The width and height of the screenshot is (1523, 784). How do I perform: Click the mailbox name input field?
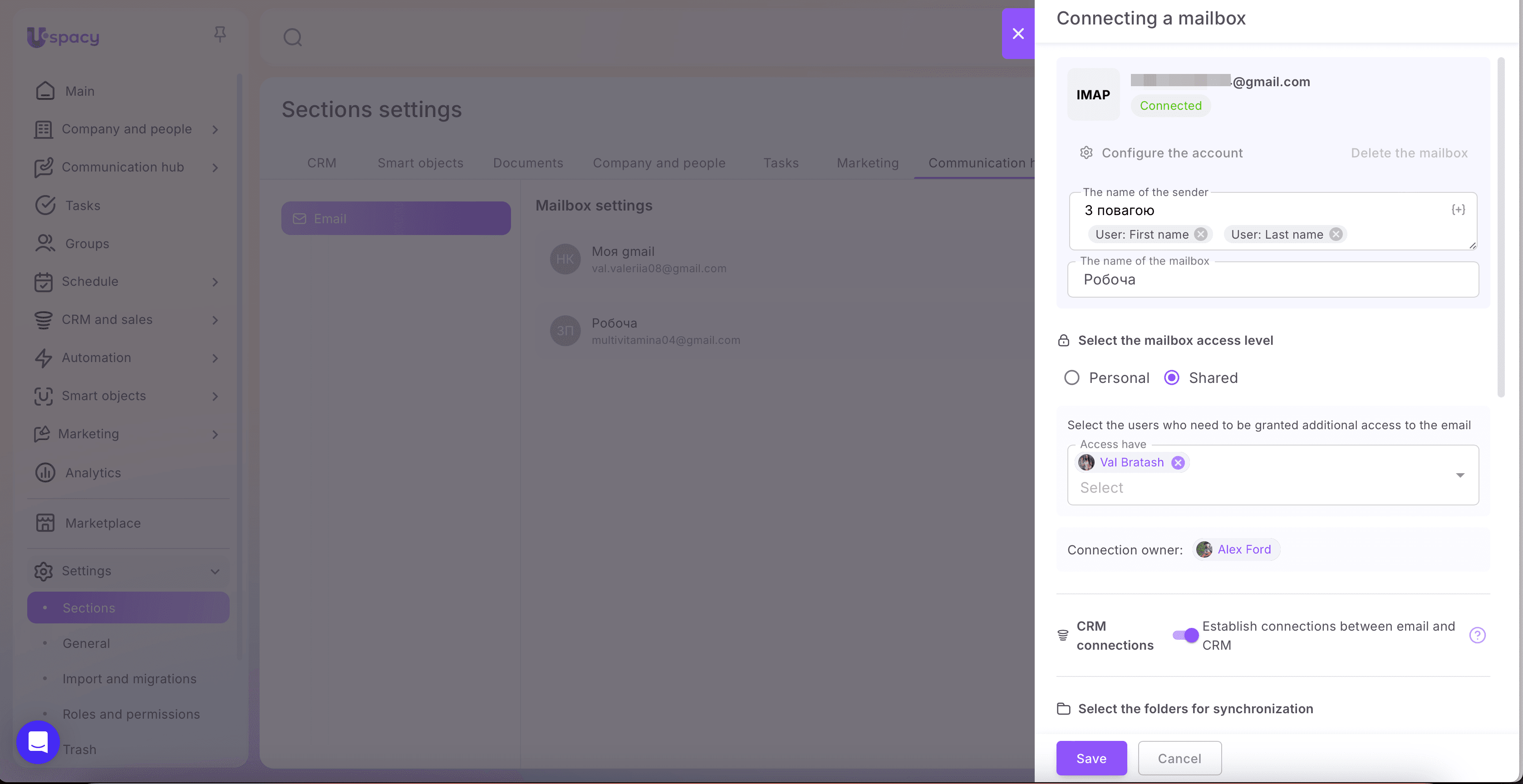pyautogui.click(x=1273, y=279)
